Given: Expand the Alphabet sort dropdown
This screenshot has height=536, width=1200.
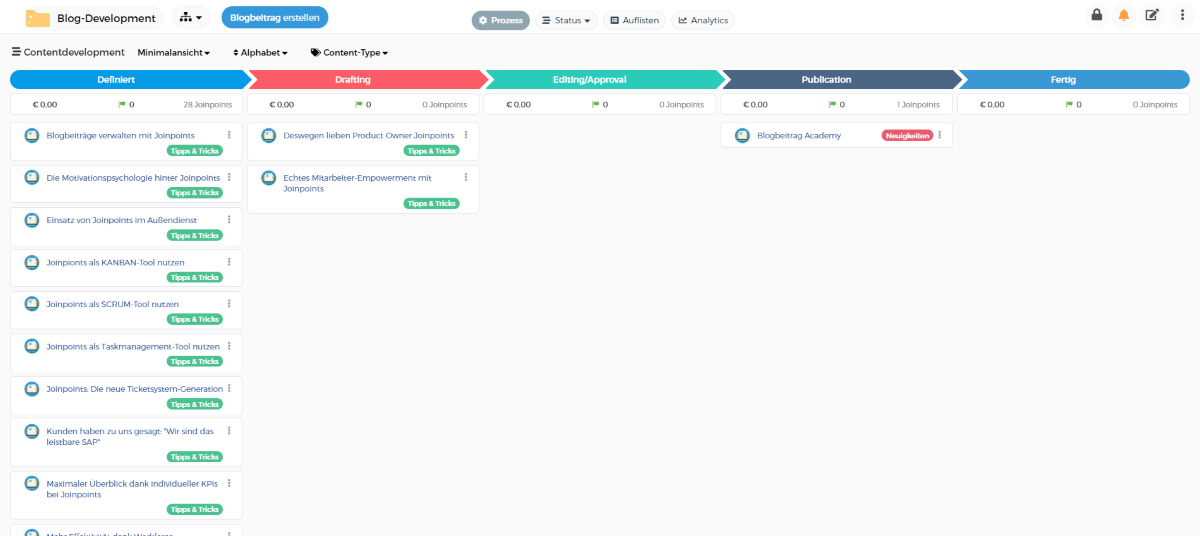Looking at the screenshot, I should [x=260, y=52].
